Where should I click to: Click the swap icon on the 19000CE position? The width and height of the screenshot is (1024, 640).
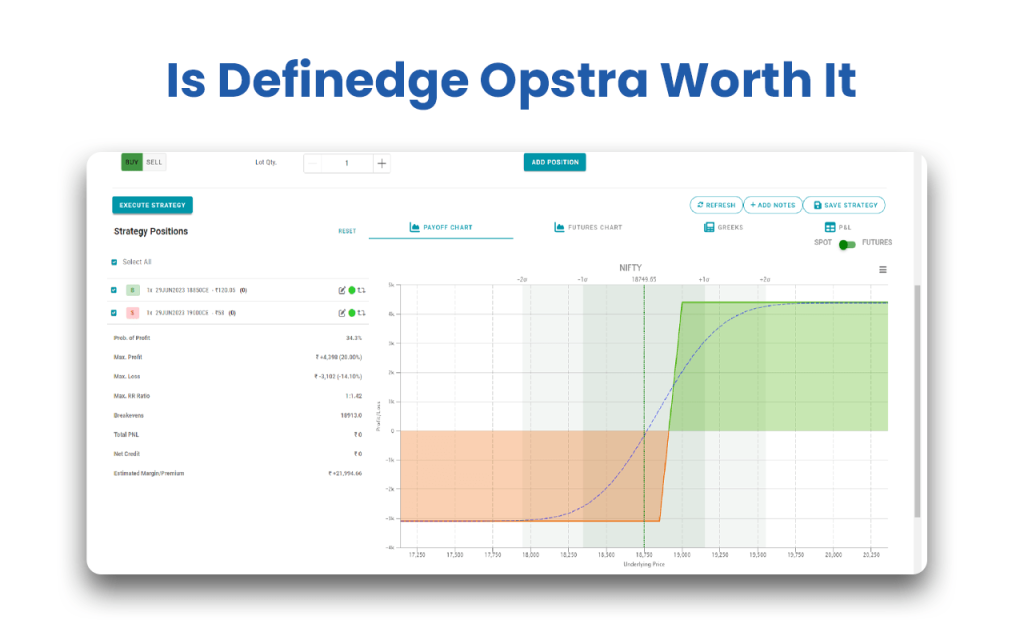click(x=361, y=311)
